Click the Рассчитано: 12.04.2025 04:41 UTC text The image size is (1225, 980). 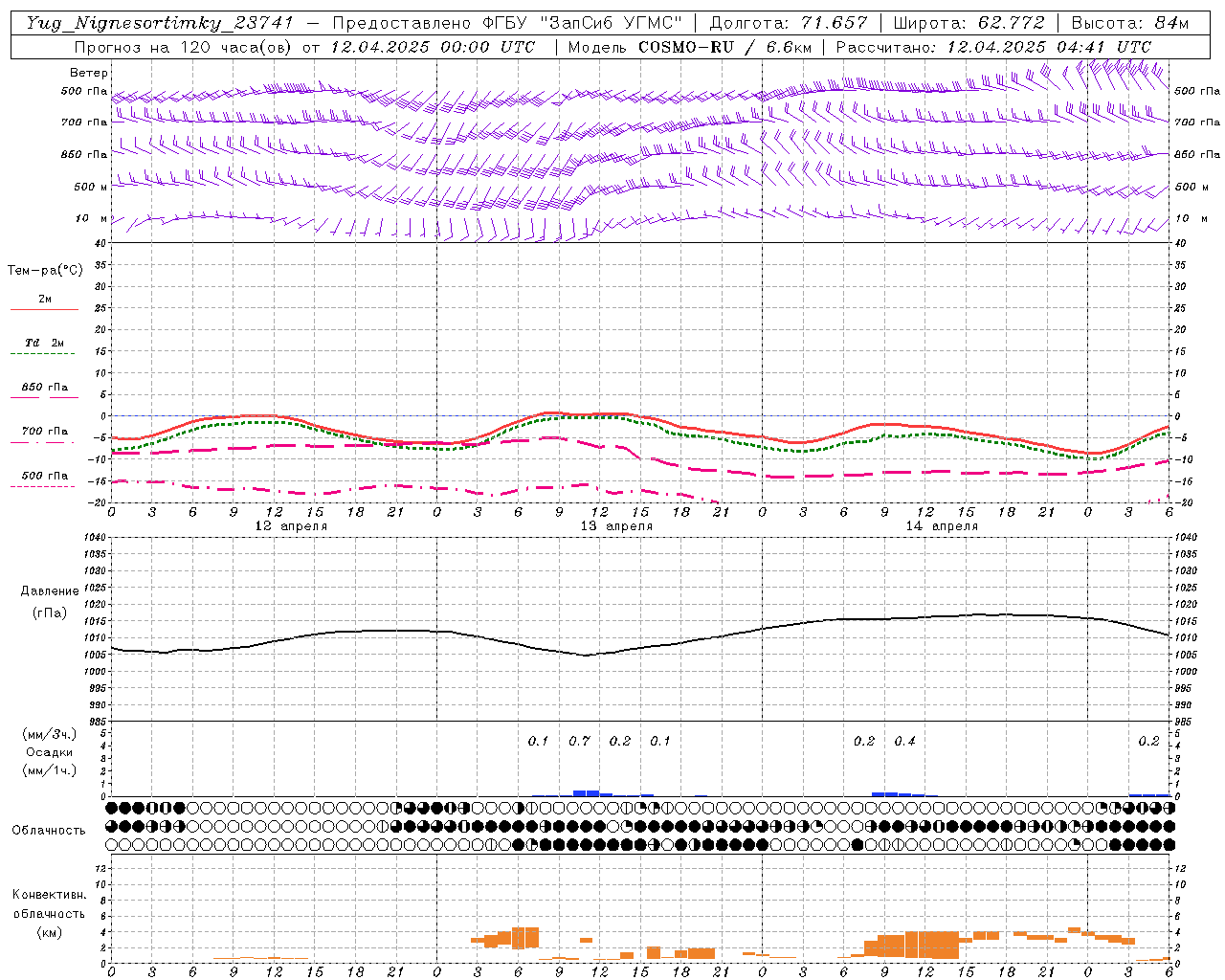(993, 47)
